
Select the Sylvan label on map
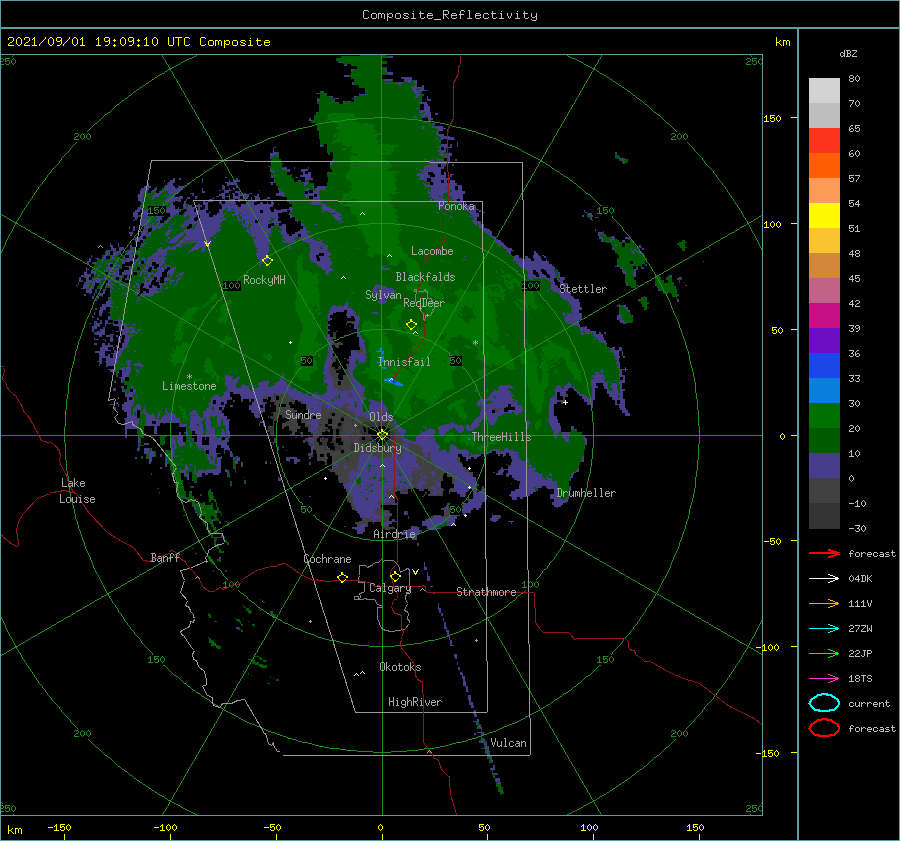[x=383, y=294]
